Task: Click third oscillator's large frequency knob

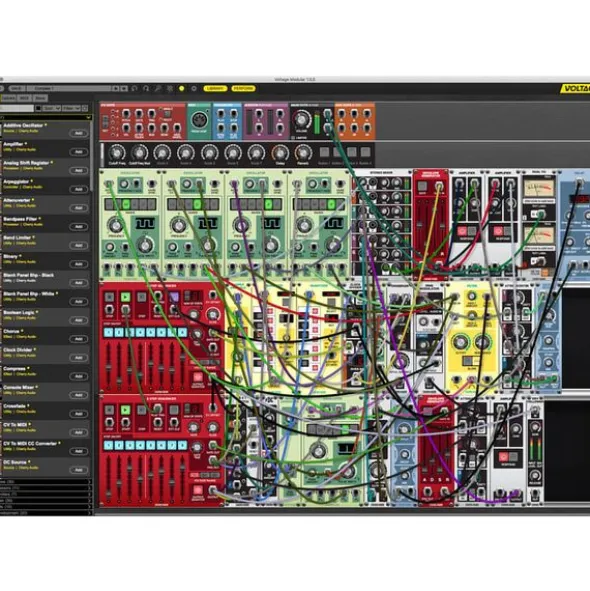Action: point(241,226)
